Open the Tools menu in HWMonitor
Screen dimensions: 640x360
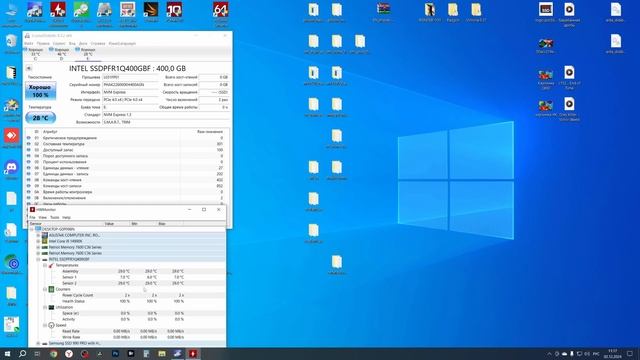tap(54, 218)
